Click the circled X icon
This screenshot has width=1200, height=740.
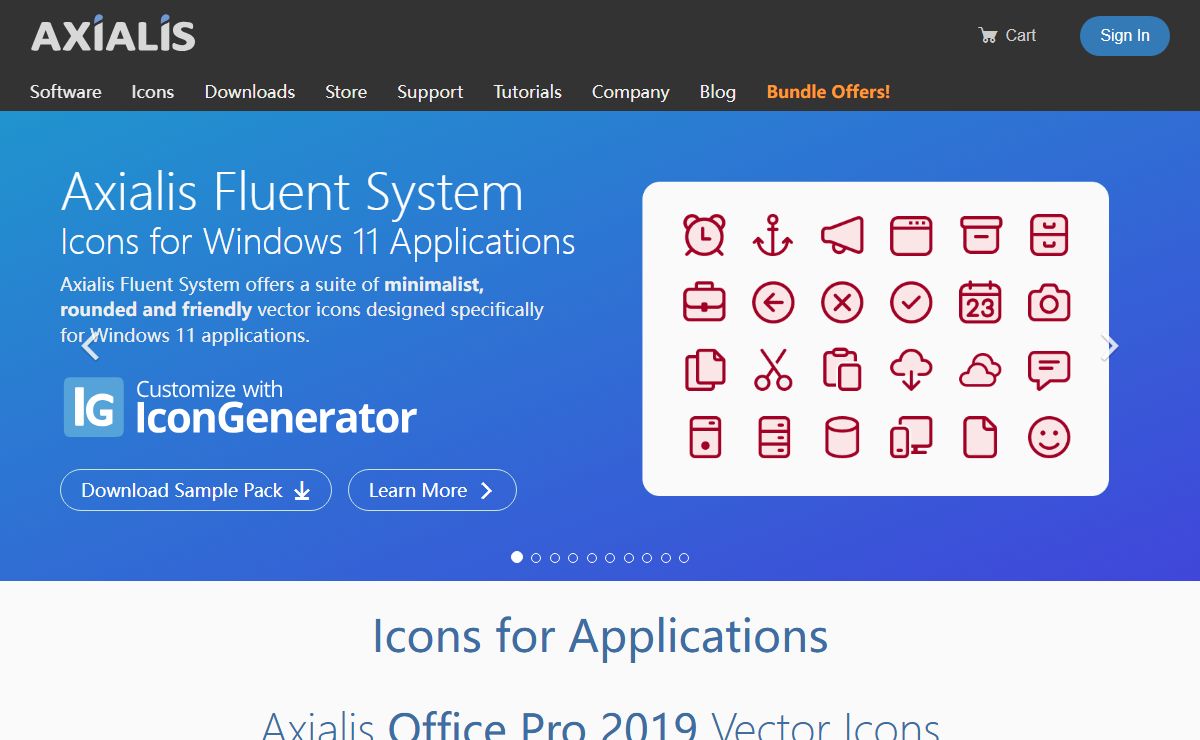842,302
